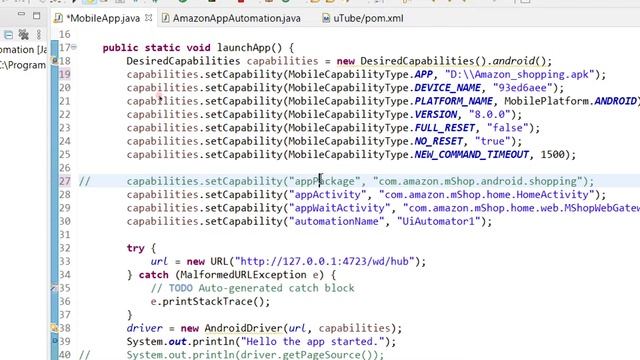The height and width of the screenshot is (360, 640).
Task: Click "Hello the app started." string
Action: tap(313, 342)
